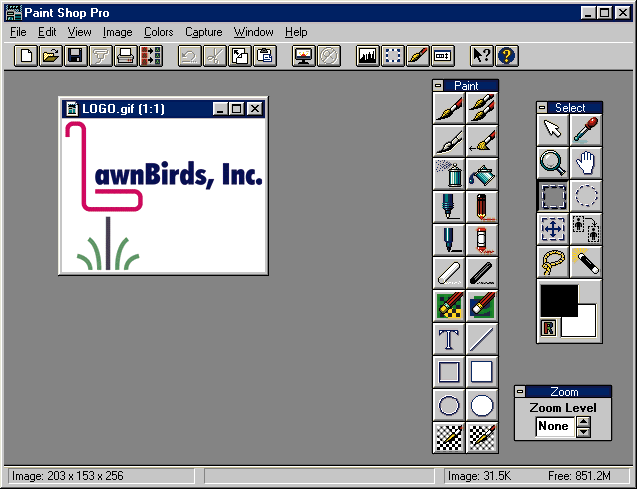Toggle the histogram window toolbar button
Image resolution: width=637 pixels, height=489 pixels.
click(368, 56)
